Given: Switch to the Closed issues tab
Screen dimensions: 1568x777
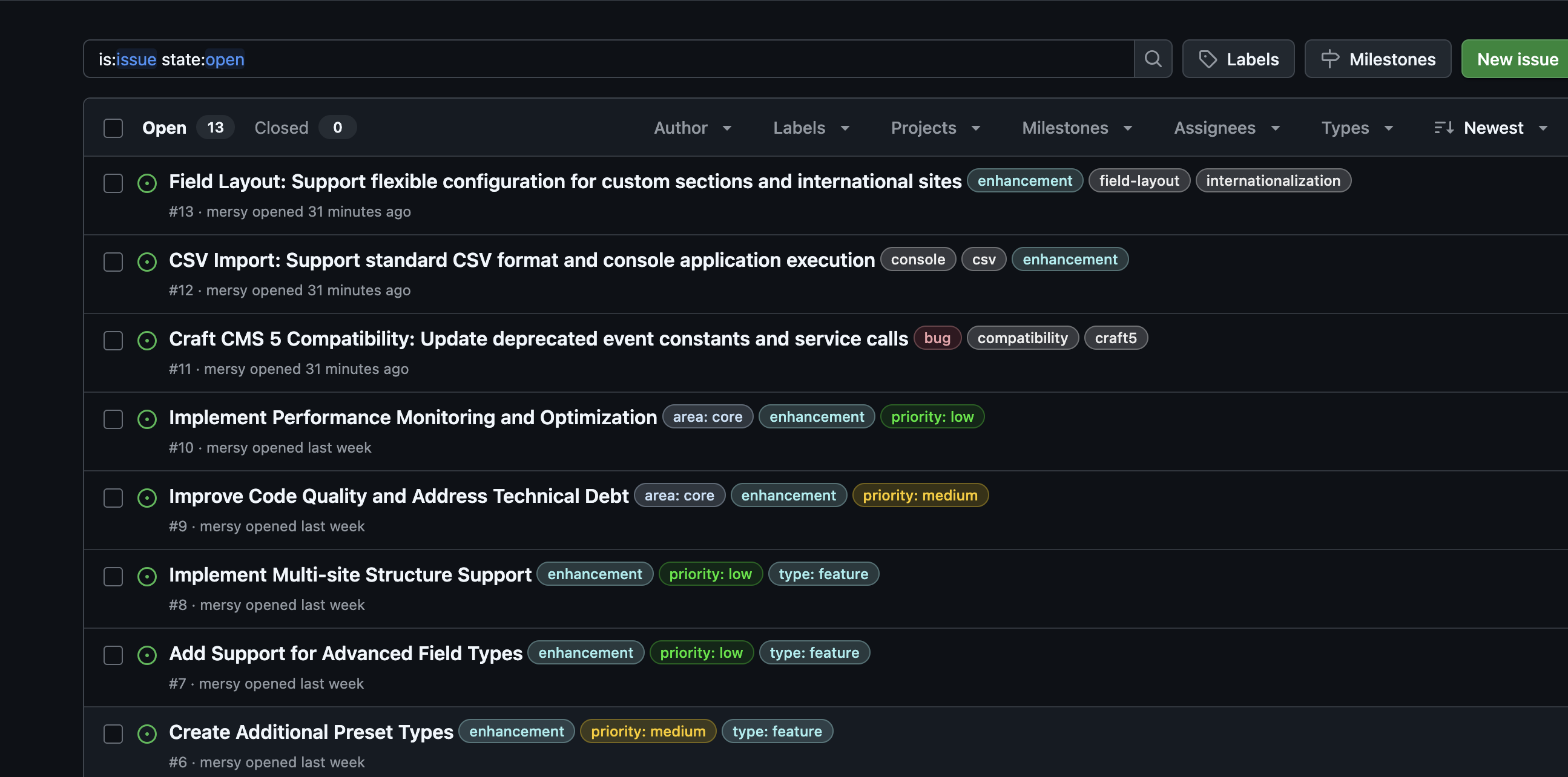Looking at the screenshot, I should click(282, 128).
